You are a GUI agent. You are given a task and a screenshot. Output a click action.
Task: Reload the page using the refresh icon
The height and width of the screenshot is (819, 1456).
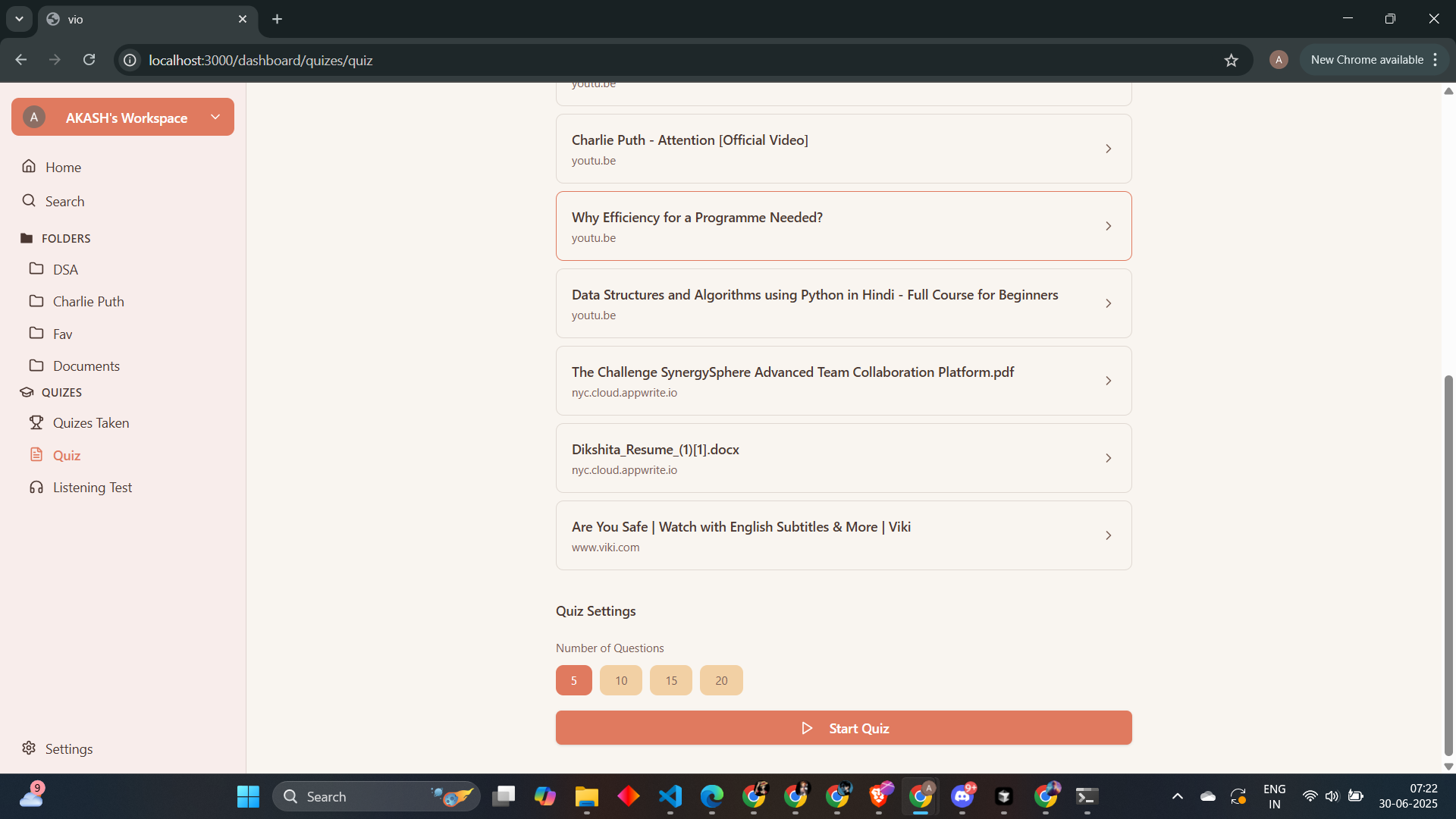point(89,60)
